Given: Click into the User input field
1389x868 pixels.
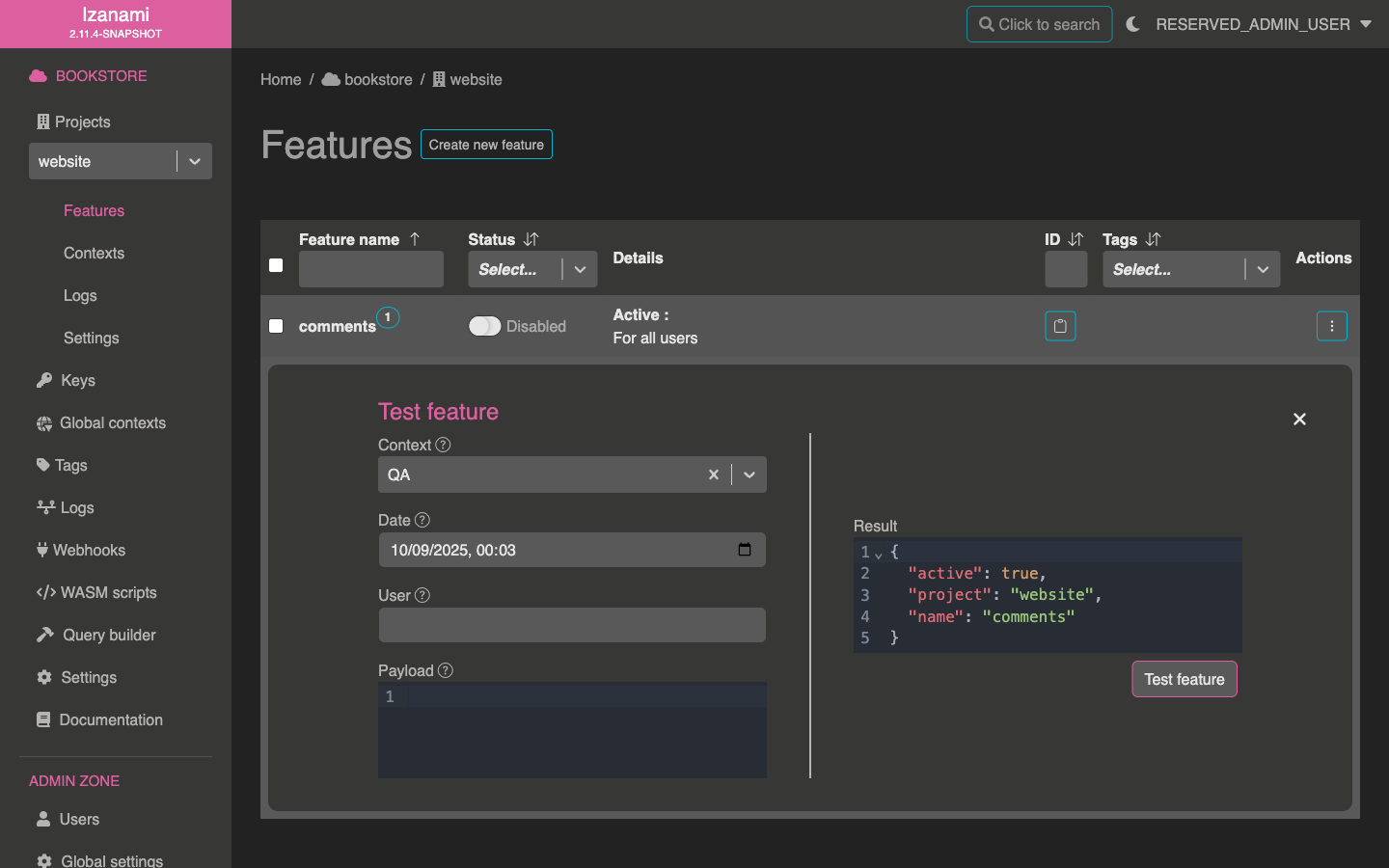Looking at the screenshot, I should click(x=572, y=625).
